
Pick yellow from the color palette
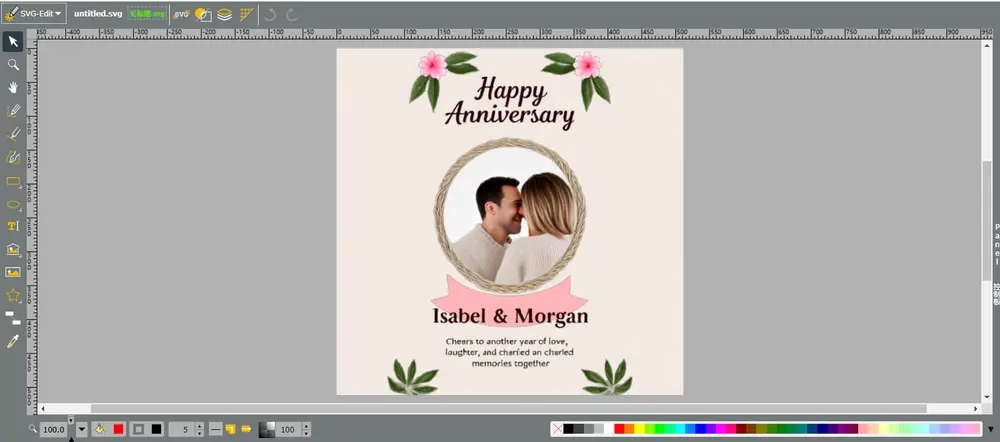click(x=640, y=429)
